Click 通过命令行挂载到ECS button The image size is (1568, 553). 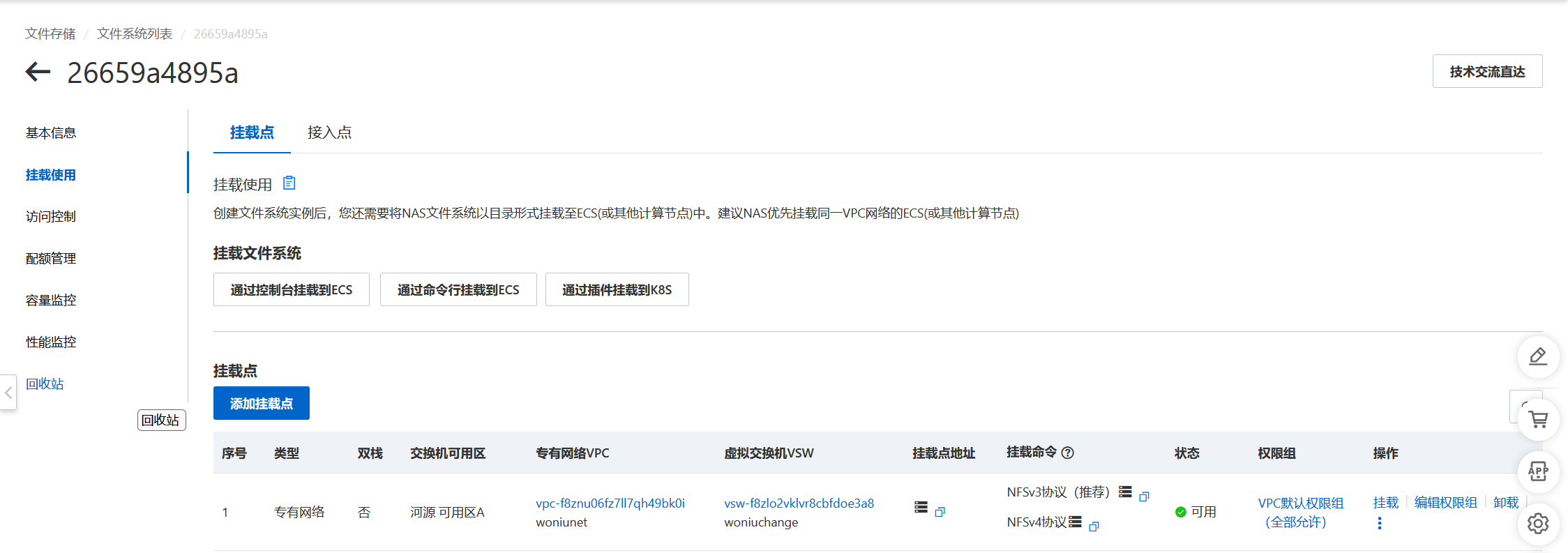458,289
